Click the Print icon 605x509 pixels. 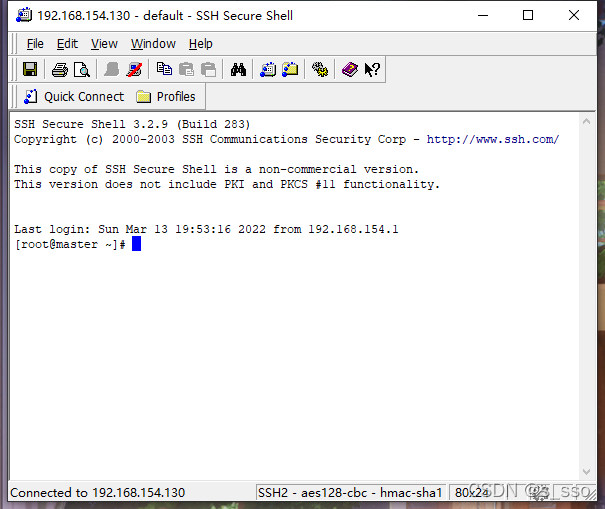tap(60, 69)
